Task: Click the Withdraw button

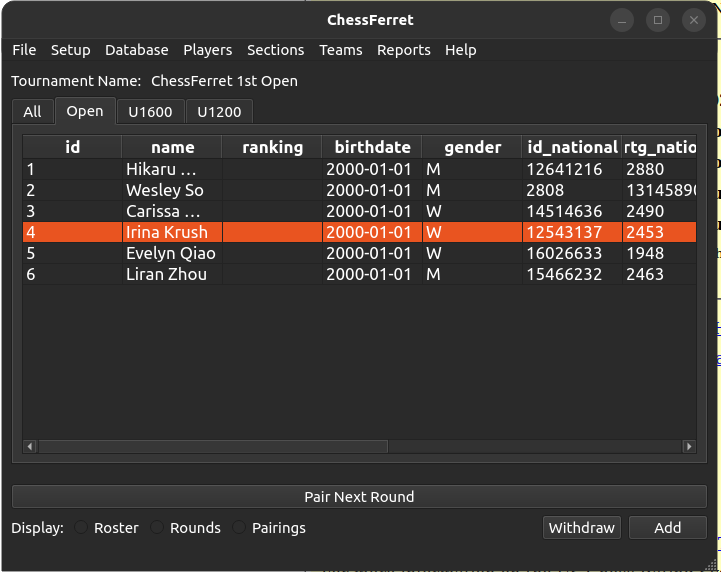Action: click(582, 527)
